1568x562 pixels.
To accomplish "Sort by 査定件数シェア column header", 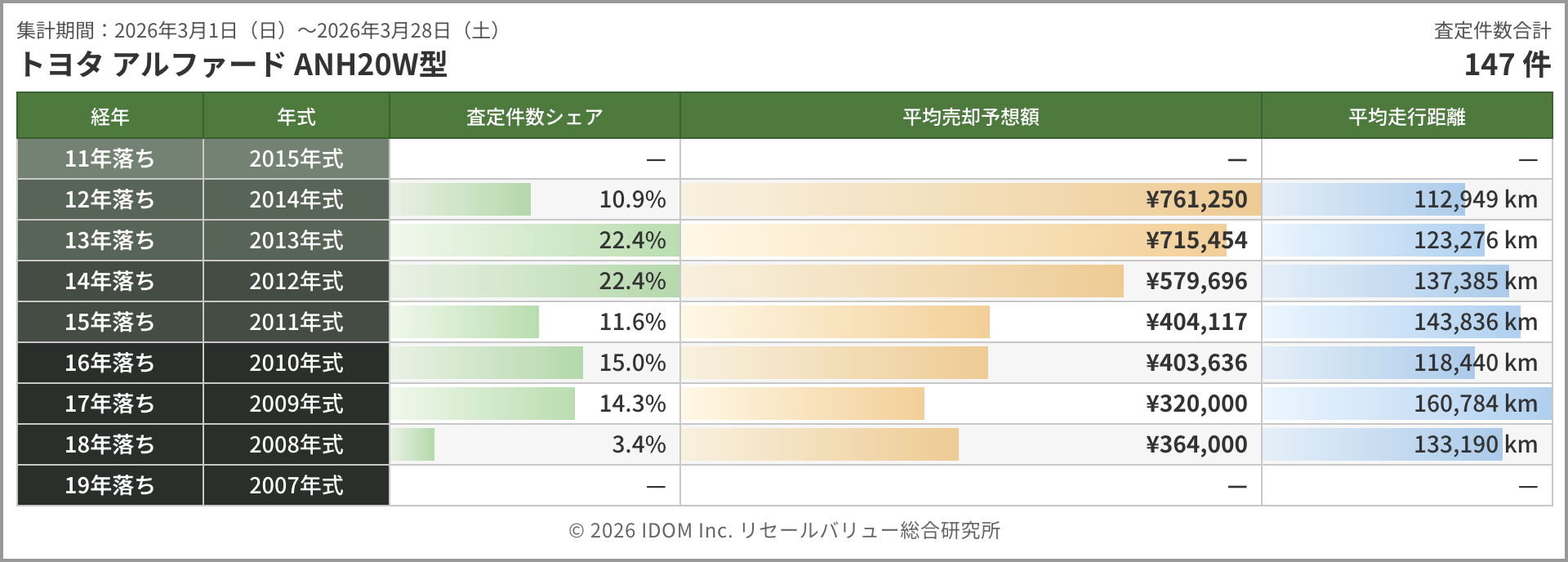I will tap(534, 117).
